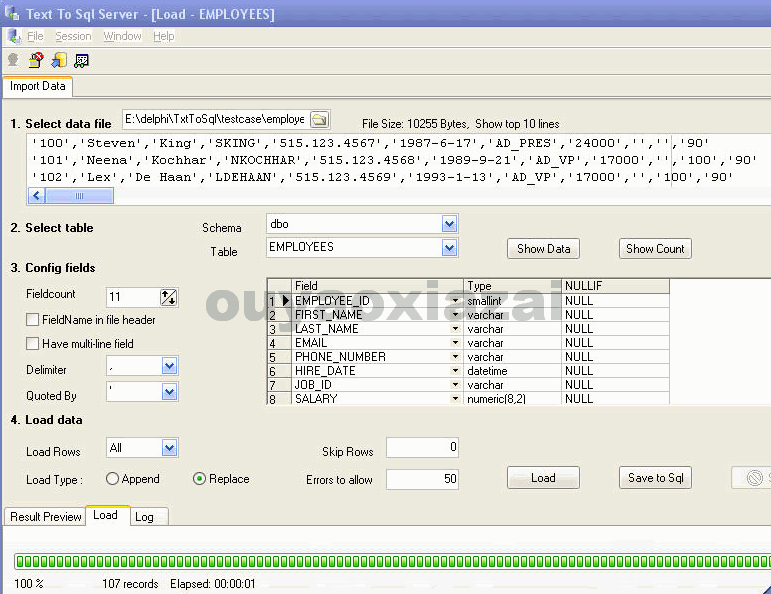Click the stop icon button beside Save to Sql
This screenshot has width=771, height=594.
point(754,477)
